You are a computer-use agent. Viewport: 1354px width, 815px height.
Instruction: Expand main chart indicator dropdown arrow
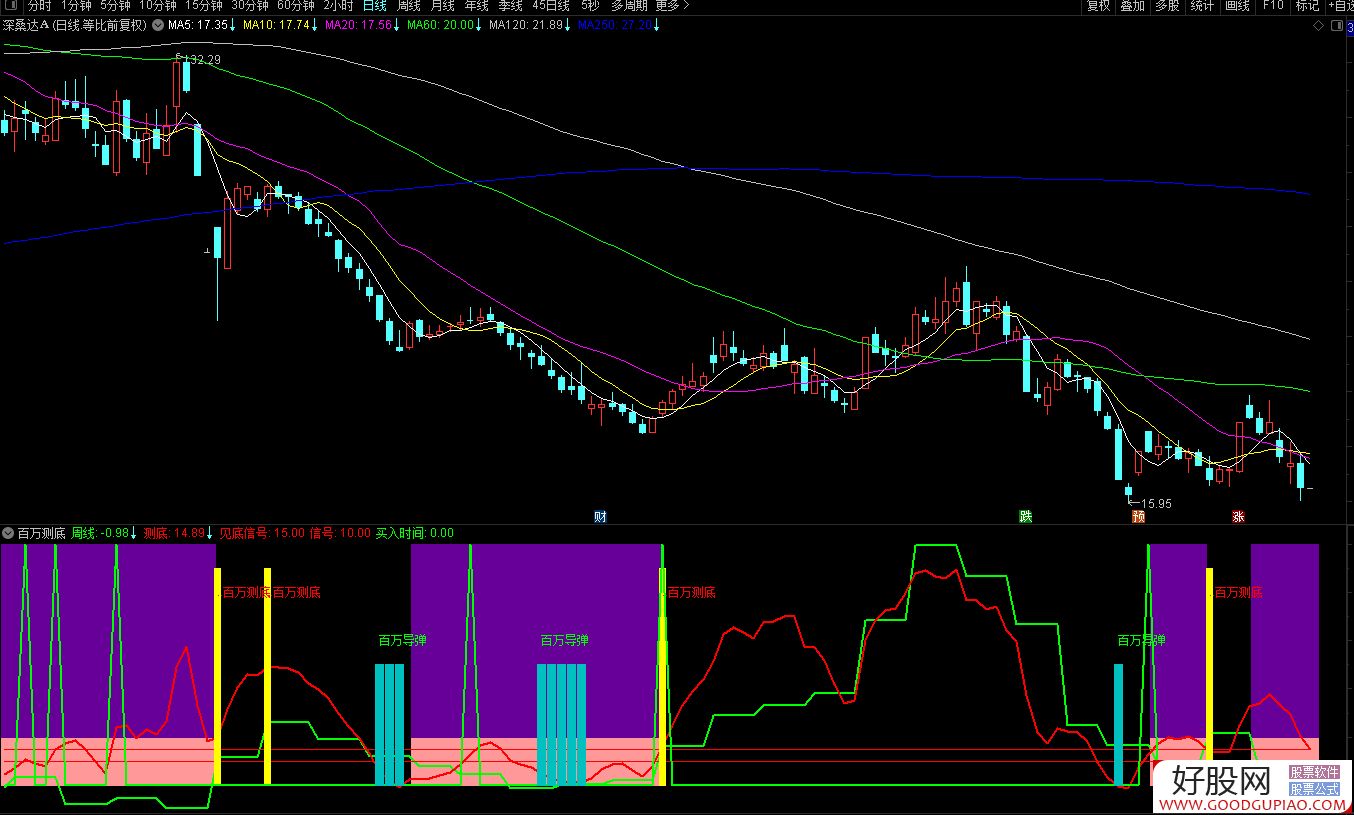(x=158, y=25)
